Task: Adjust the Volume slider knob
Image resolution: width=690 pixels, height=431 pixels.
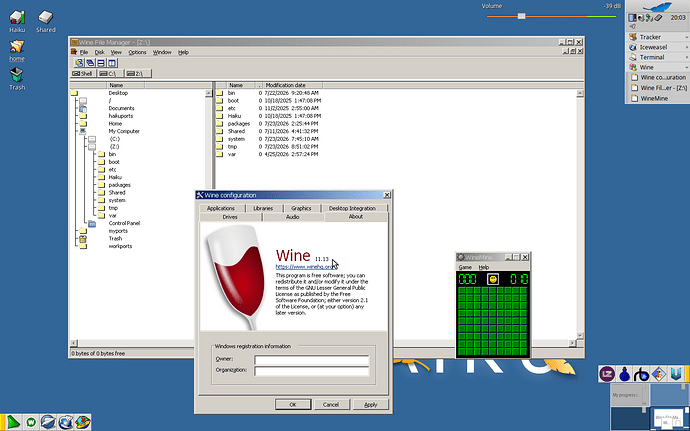Action: 521,16
